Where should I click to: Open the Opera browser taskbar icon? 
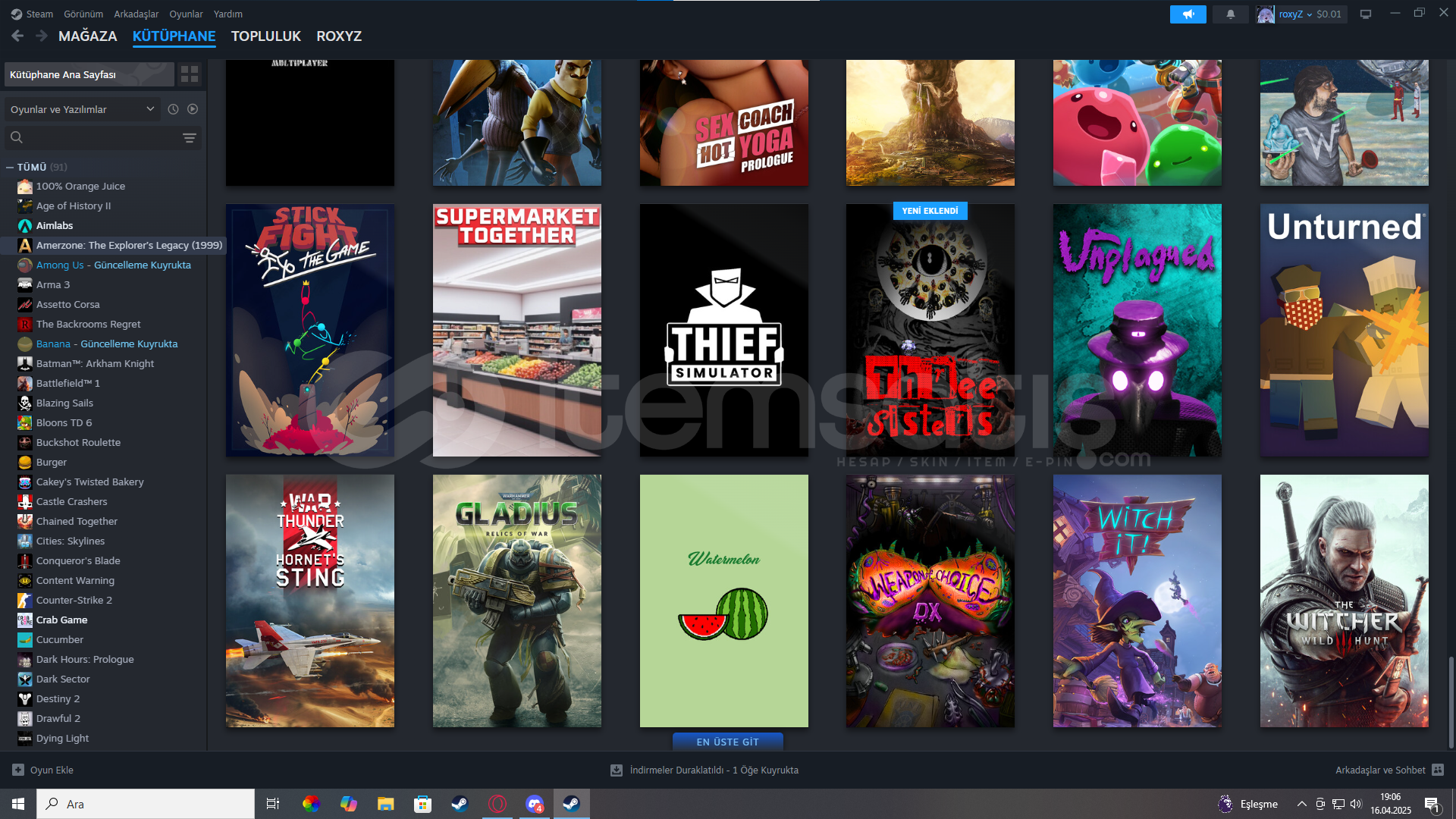tap(497, 804)
